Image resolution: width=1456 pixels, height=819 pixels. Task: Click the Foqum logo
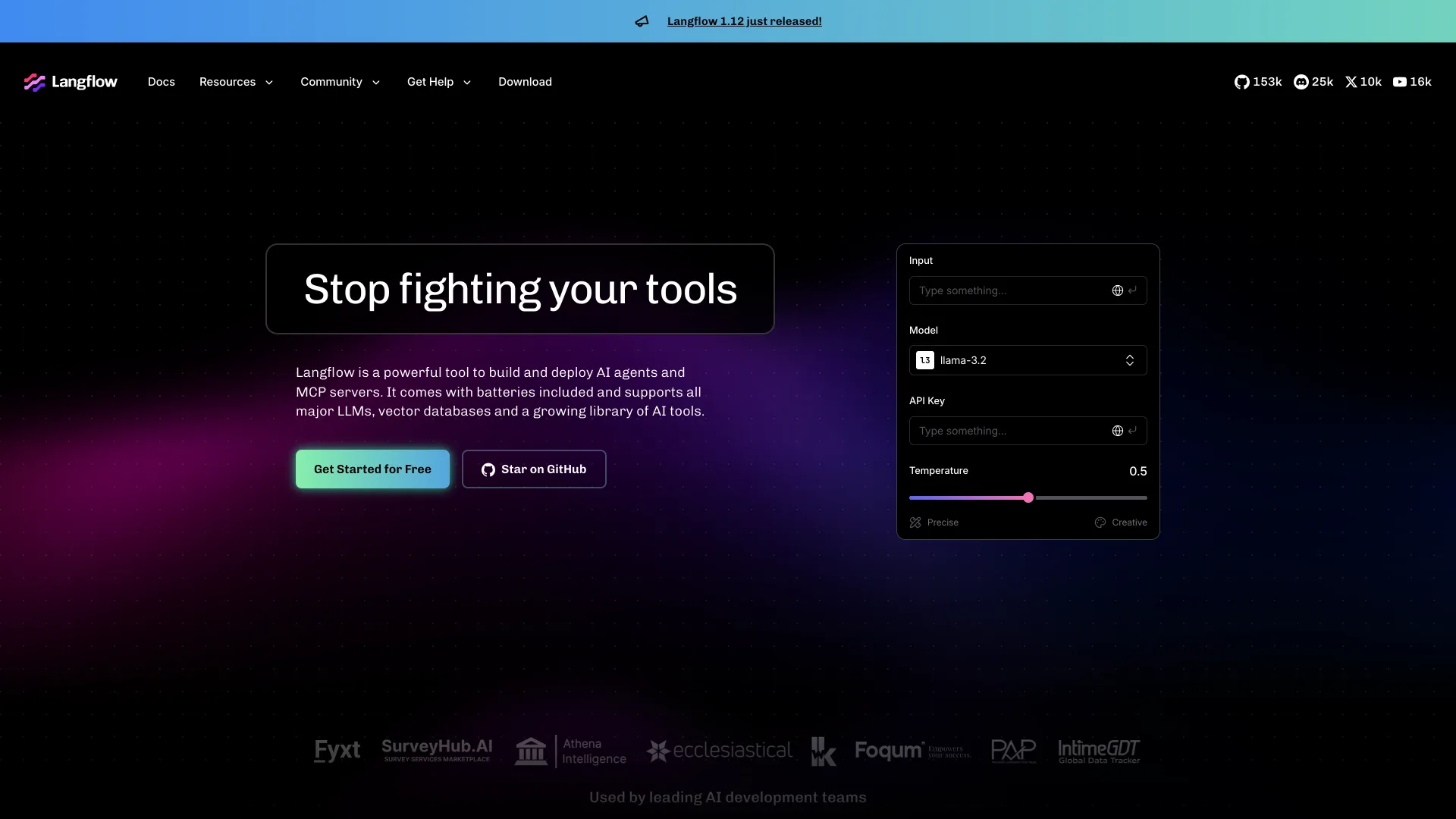pos(913,751)
